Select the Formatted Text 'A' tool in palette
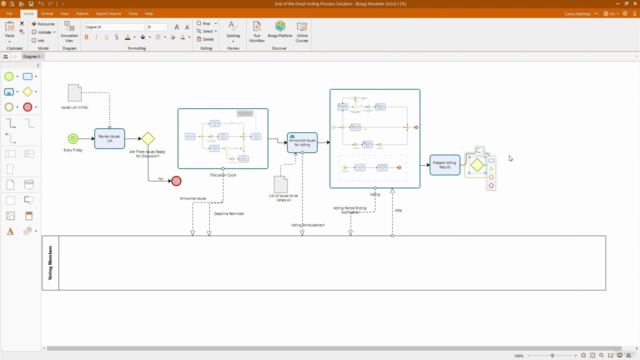The height and width of the screenshot is (360, 640). 11,231
